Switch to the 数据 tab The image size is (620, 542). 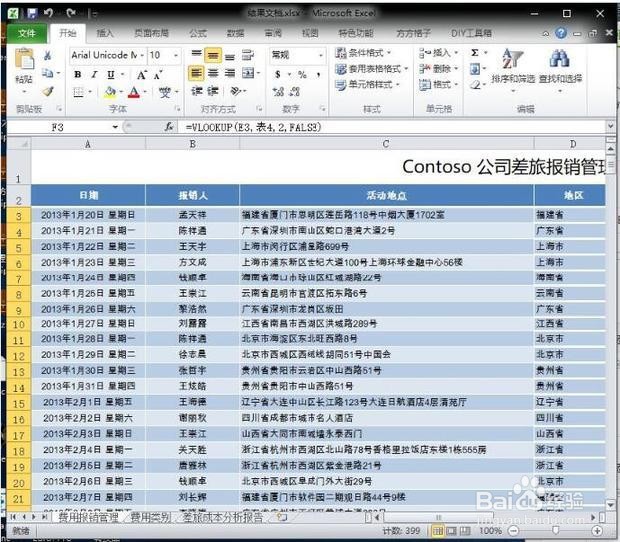(235, 33)
